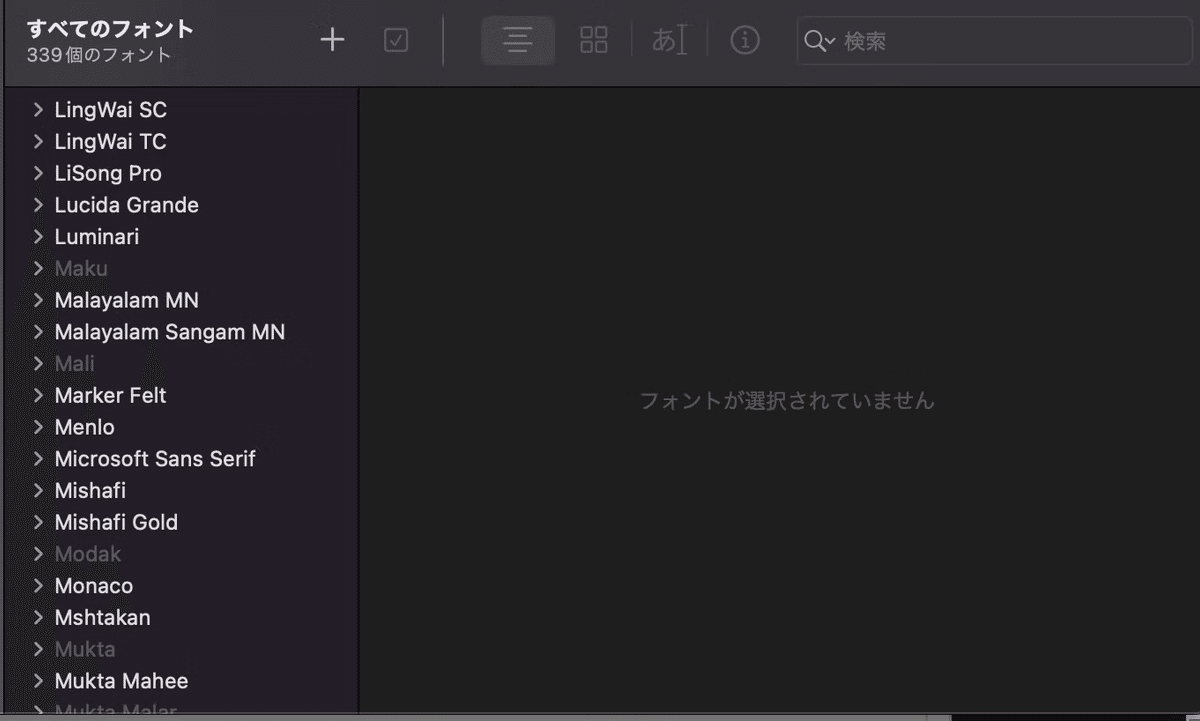Select Mshtakan font
Screen dimensions: 1200x721
(103, 618)
